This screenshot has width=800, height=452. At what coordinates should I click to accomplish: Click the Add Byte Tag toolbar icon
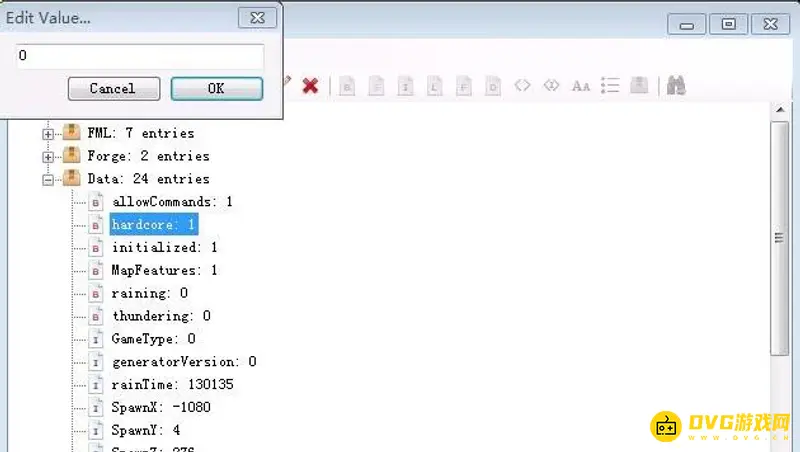tap(347, 86)
